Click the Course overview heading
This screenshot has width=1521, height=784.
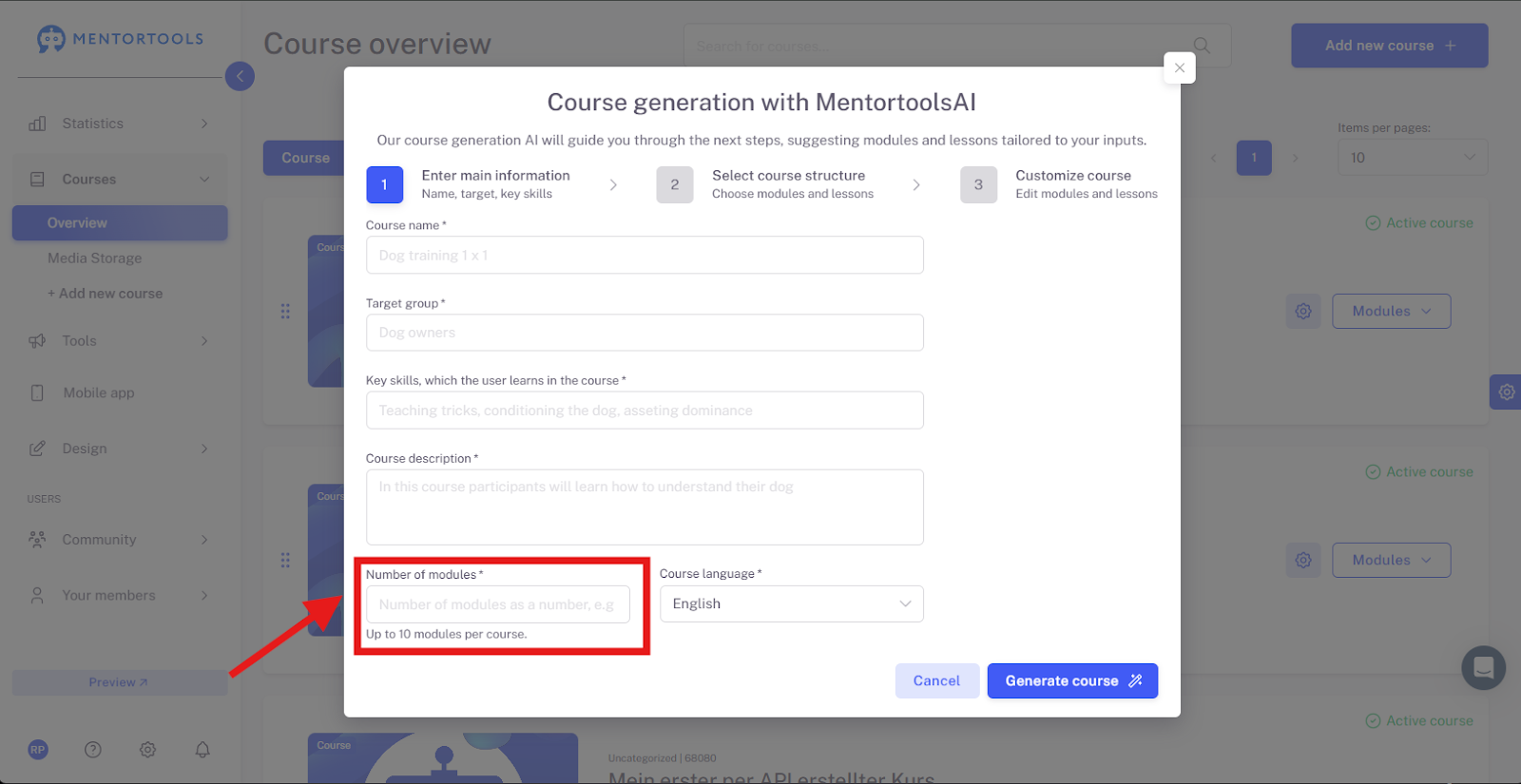[377, 45]
